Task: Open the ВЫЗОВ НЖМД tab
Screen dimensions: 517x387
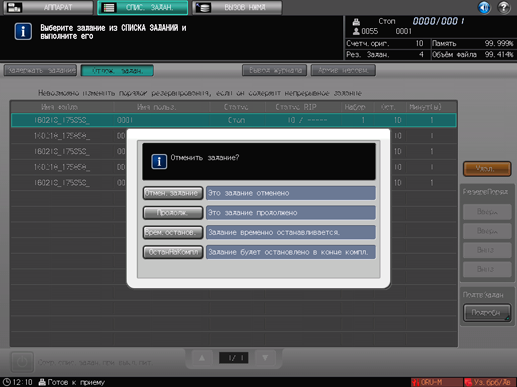Action: (x=237, y=7)
